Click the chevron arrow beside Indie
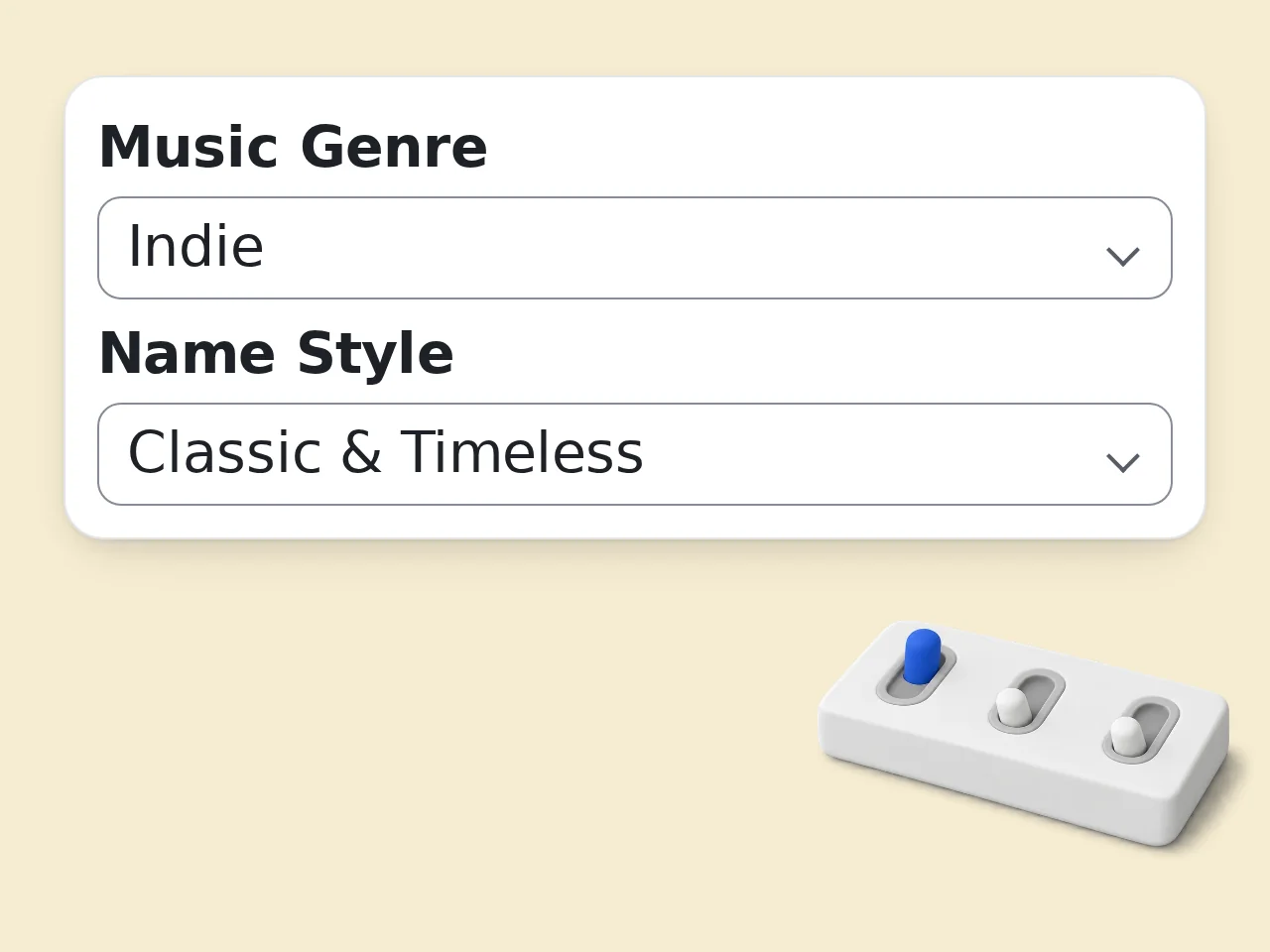 point(1122,256)
